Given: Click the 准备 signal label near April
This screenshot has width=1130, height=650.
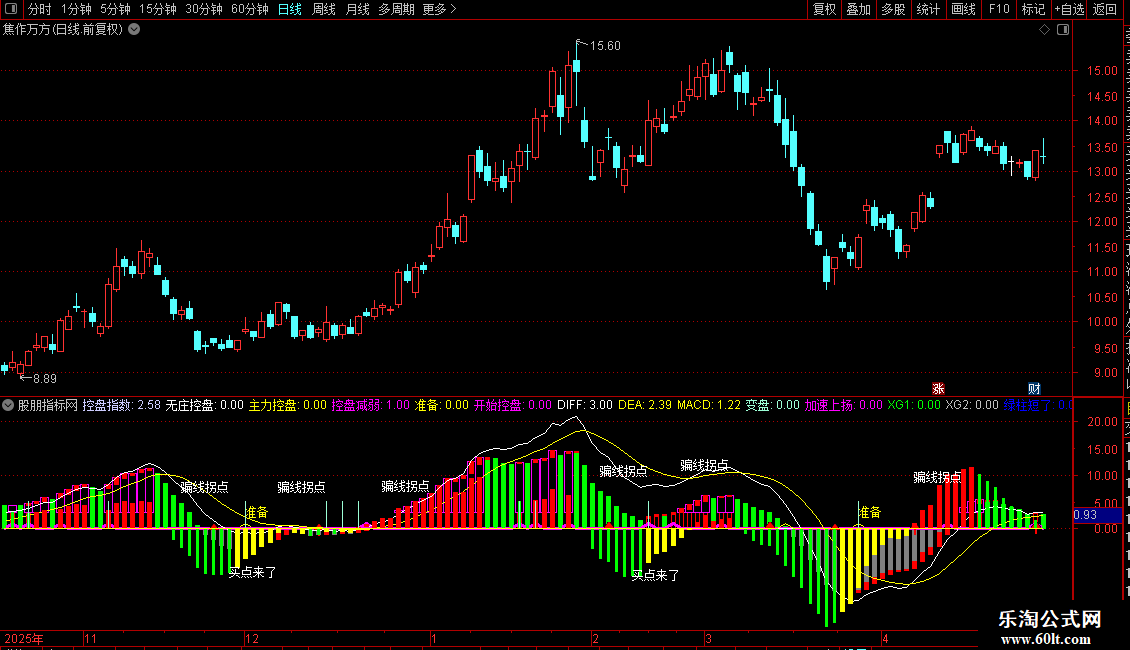Looking at the screenshot, I should click(871, 512).
